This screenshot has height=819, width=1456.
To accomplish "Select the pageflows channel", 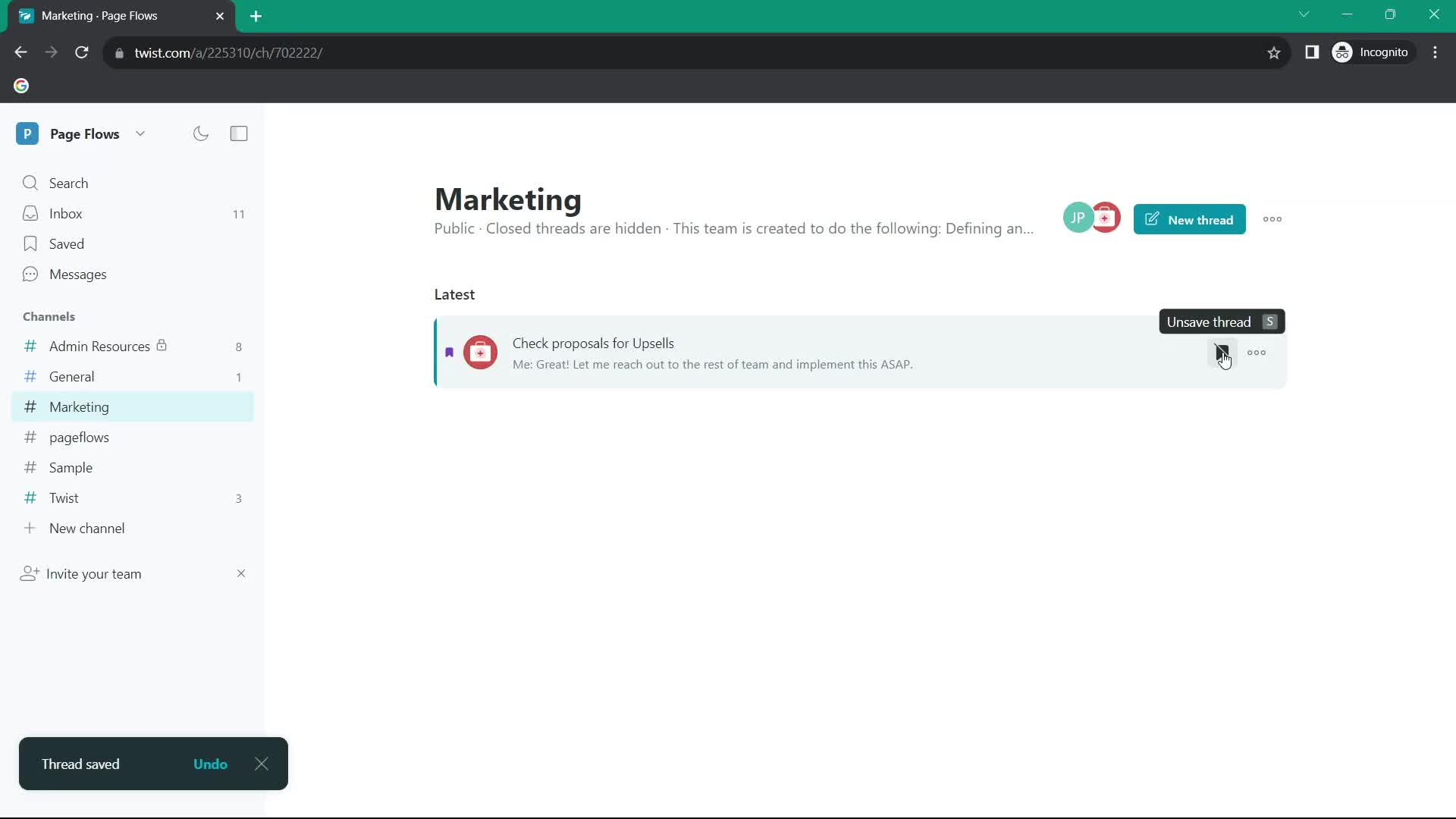I will pos(79,437).
